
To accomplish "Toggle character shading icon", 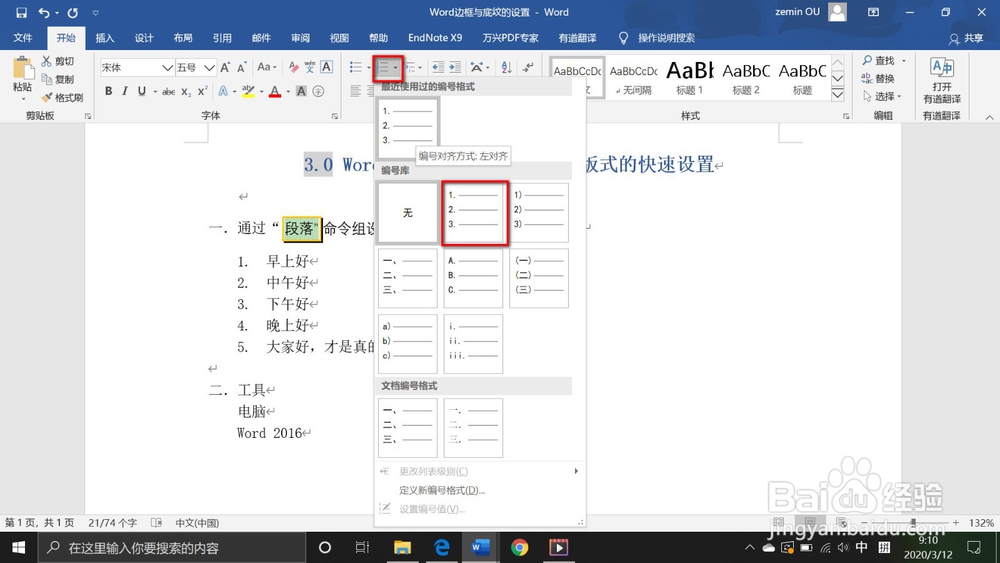I will tap(301, 91).
